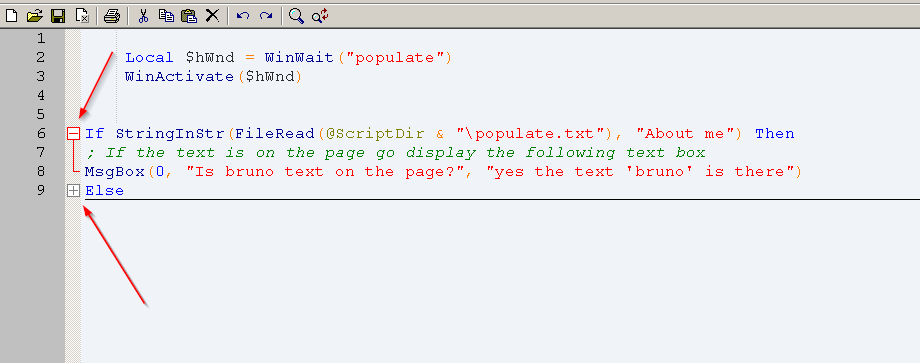Image resolution: width=920 pixels, height=363 pixels.
Task: Click the StringInStr function name
Action: click(170, 134)
